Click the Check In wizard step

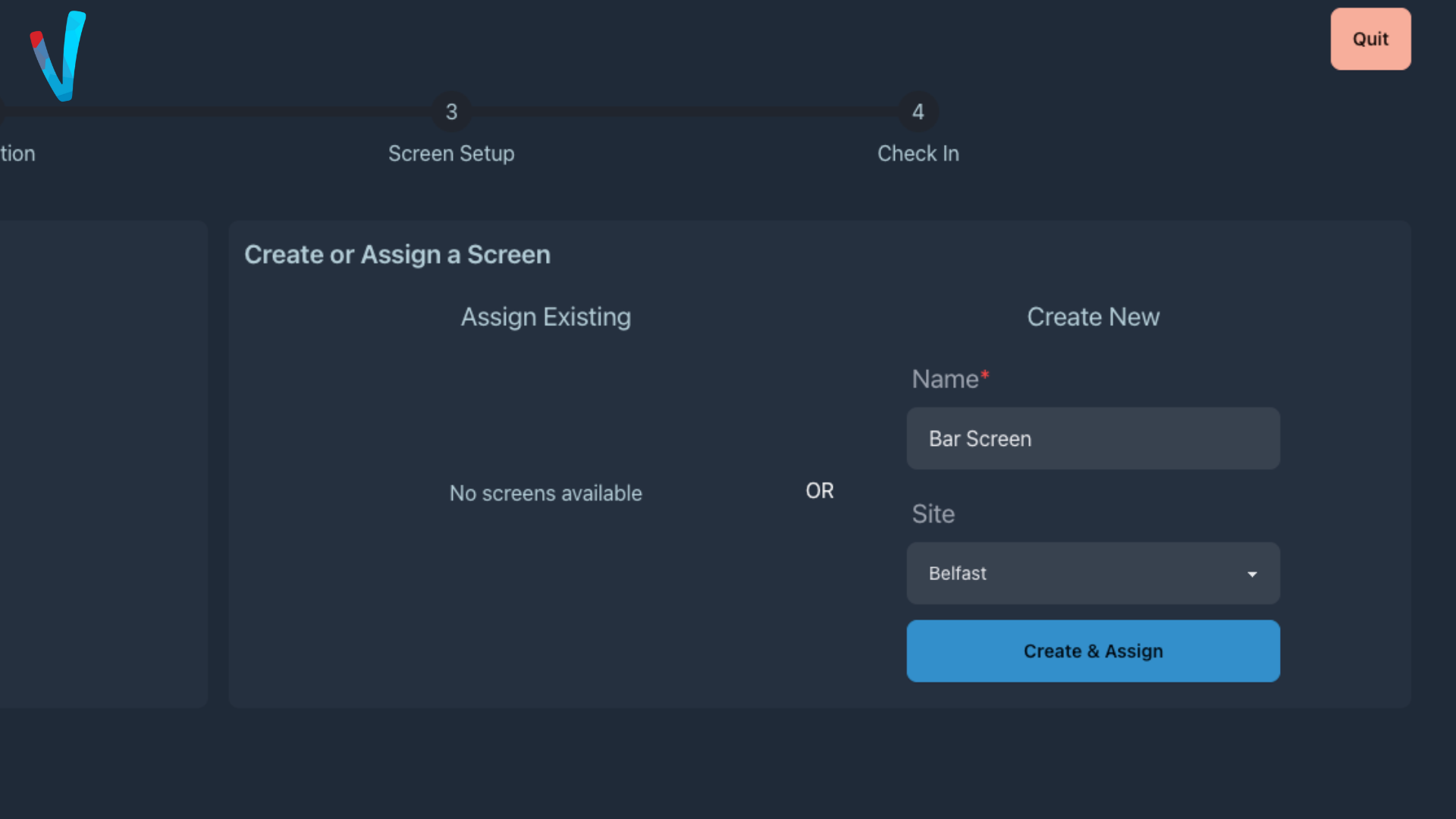coord(918,153)
